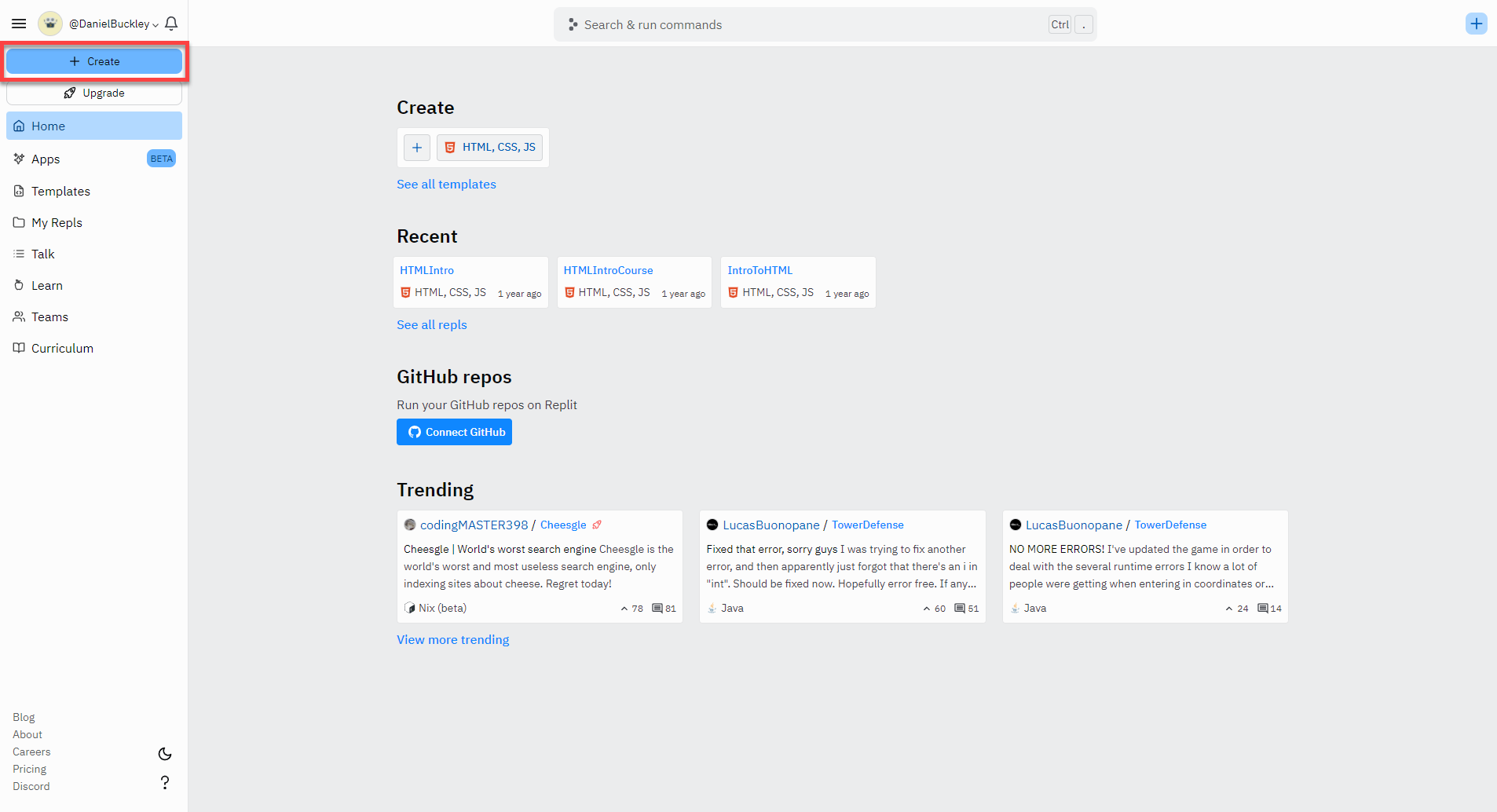Click Nix (beta) language tag
Screen dimensions: 1497x812
click(x=435, y=608)
